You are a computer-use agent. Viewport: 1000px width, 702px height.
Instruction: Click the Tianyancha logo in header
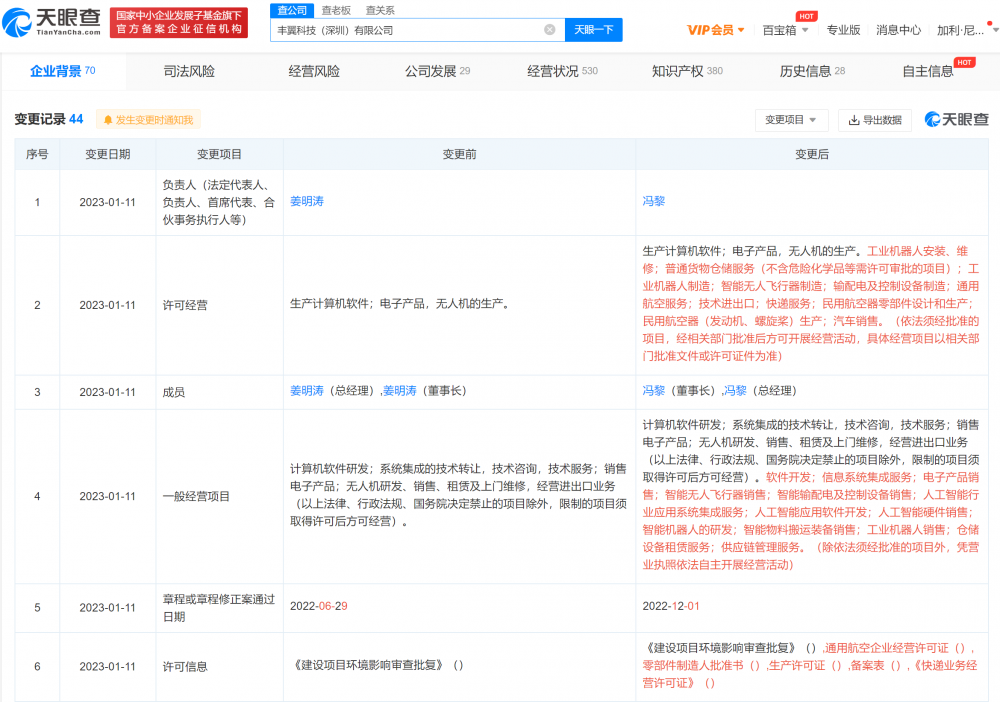52,23
